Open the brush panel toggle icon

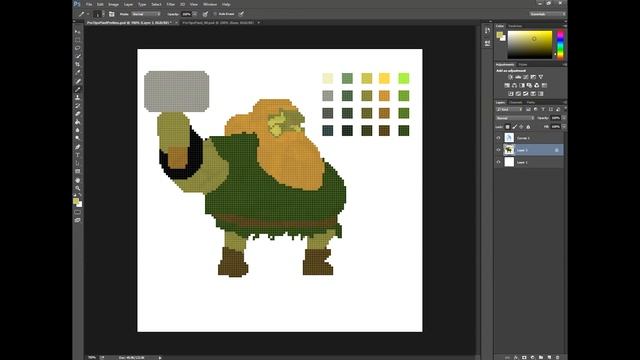pyautogui.click(x=111, y=14)
